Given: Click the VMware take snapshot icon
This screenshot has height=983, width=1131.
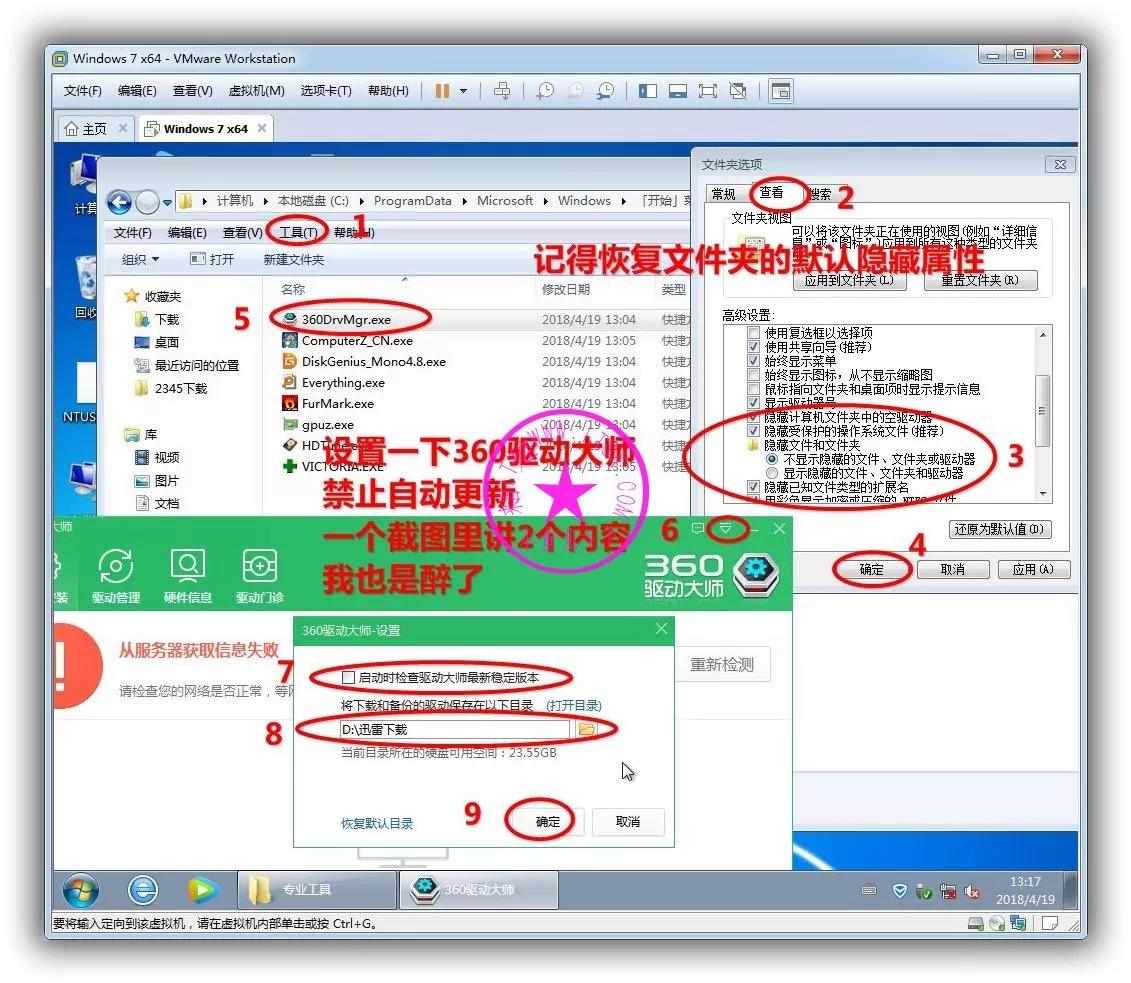Looking at the screenshot, I should tap(545, 91).
